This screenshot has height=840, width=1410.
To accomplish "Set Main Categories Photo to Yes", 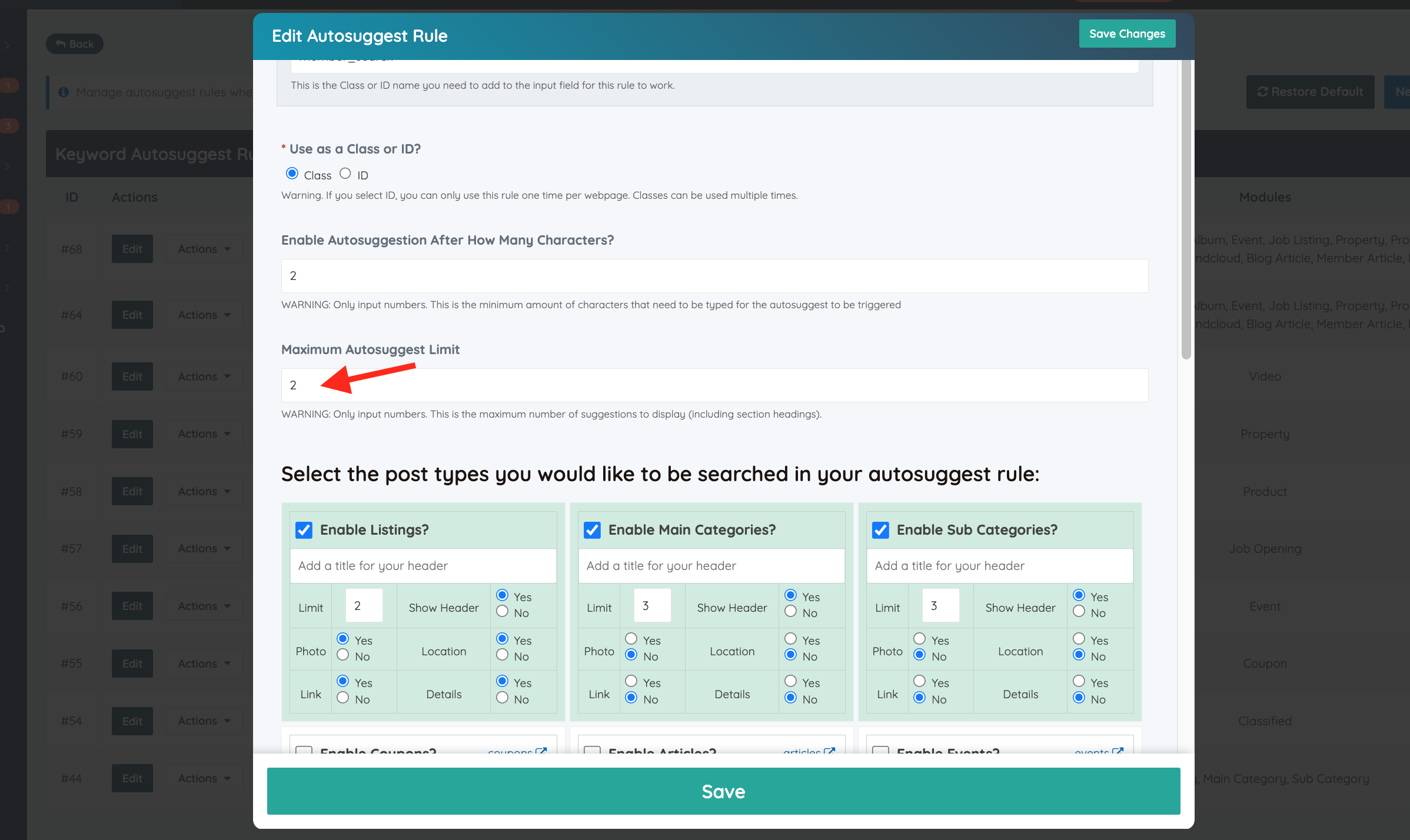I will click(x=631, y=639).
